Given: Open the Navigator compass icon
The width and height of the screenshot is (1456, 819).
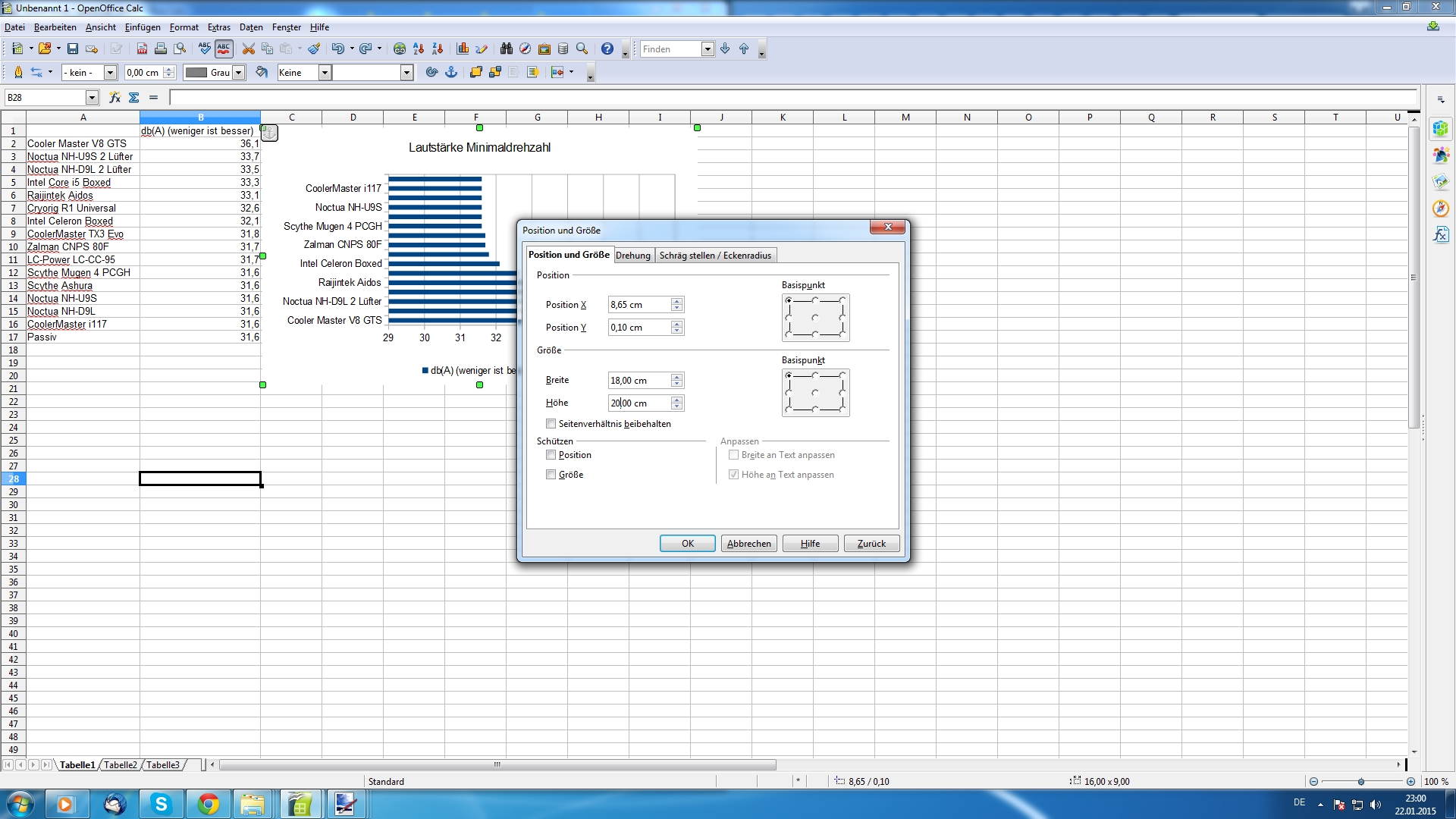Looking at the screenshot, I should pos(525,49).
